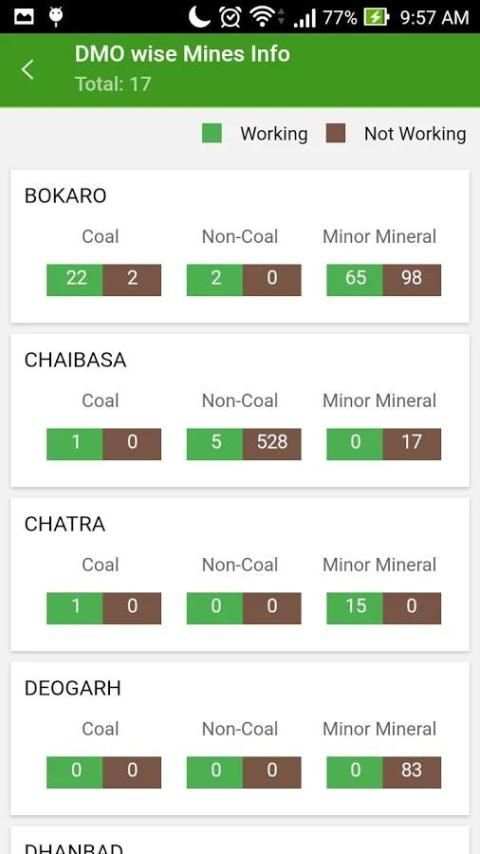Open the BOKARO district card
Viewport: 480px width, 854px height.
click(240, 246)
